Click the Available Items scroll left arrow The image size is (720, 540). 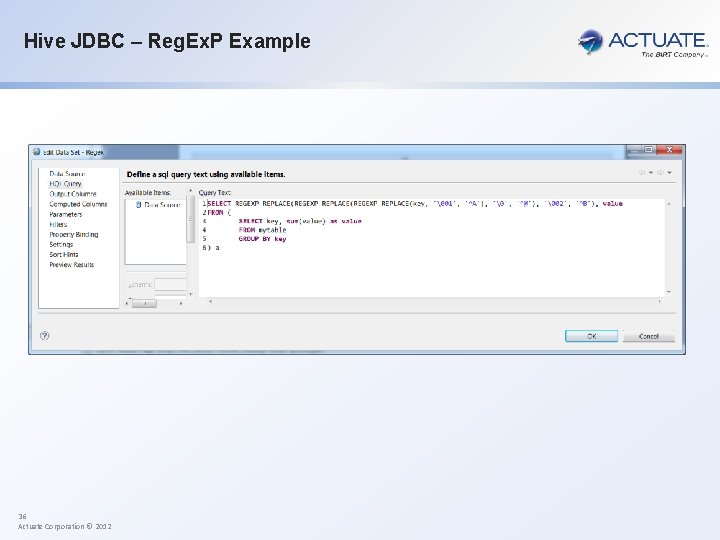pos(127,304)
